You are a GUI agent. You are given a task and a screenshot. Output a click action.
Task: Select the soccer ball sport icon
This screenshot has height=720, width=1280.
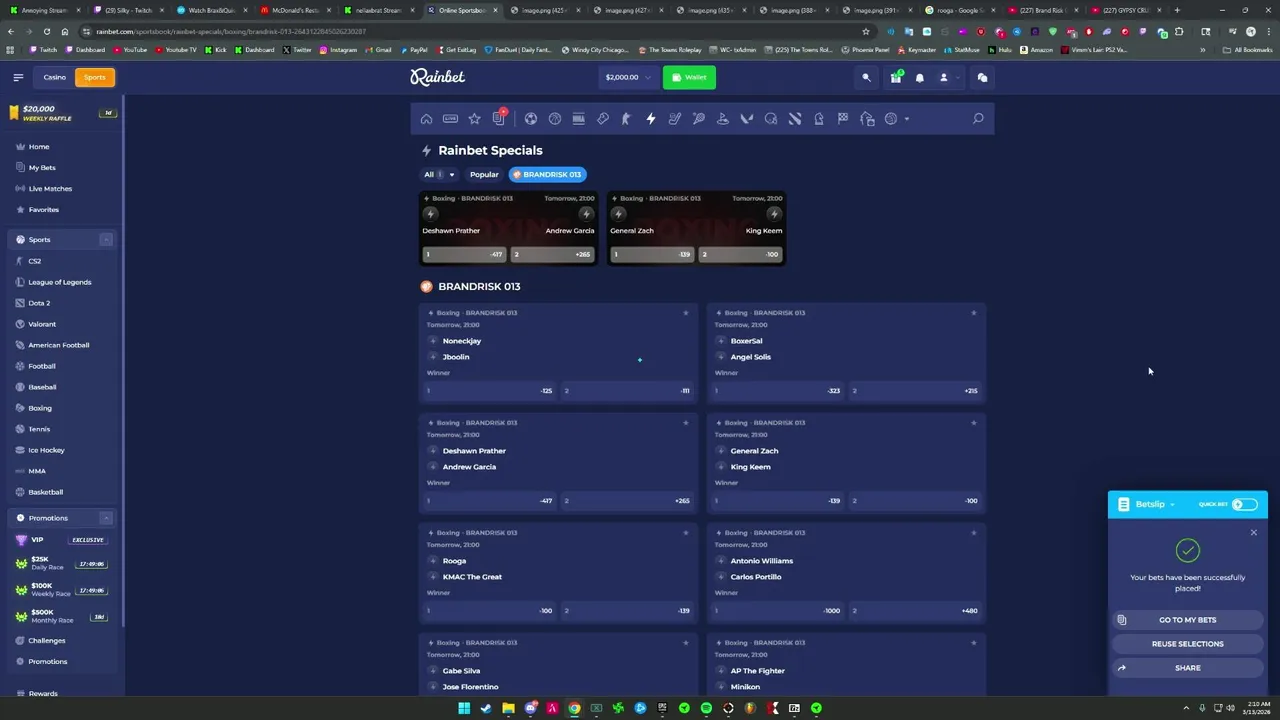click(x=531, y=119)
